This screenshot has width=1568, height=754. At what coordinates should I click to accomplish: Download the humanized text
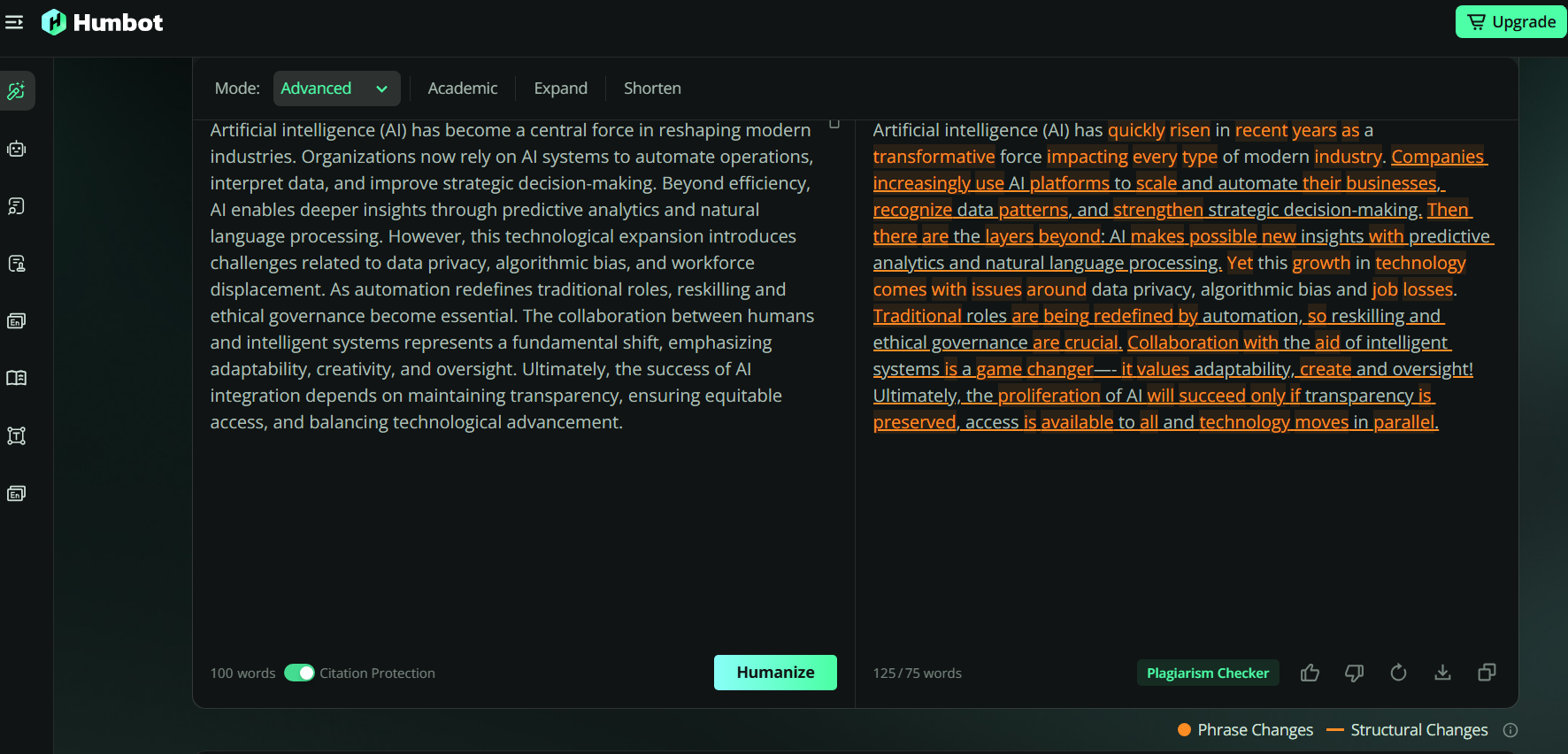1442,673
